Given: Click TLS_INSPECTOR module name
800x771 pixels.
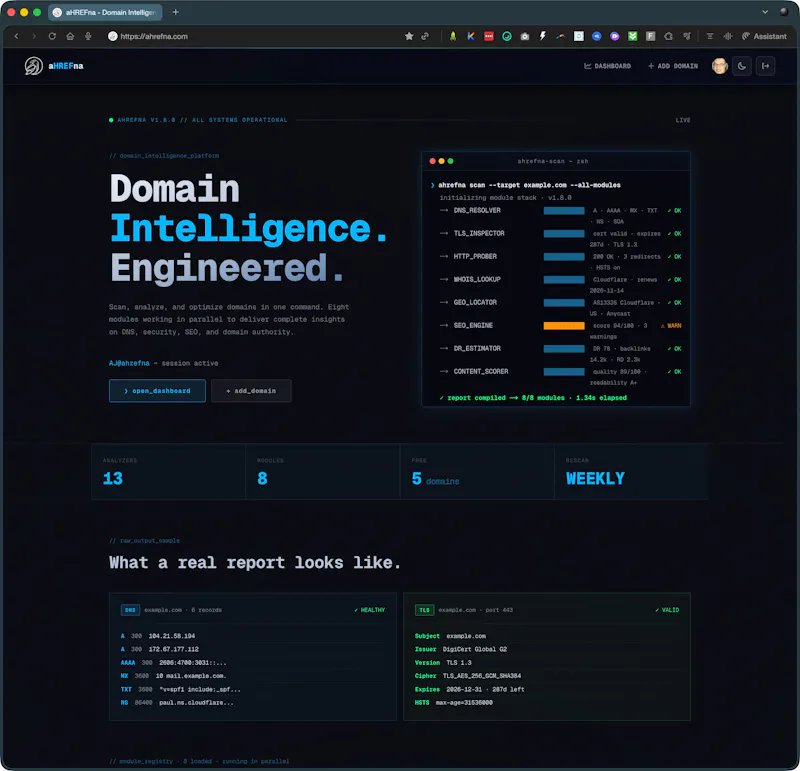Looking at the screenshot, I should tap(479, 233).
